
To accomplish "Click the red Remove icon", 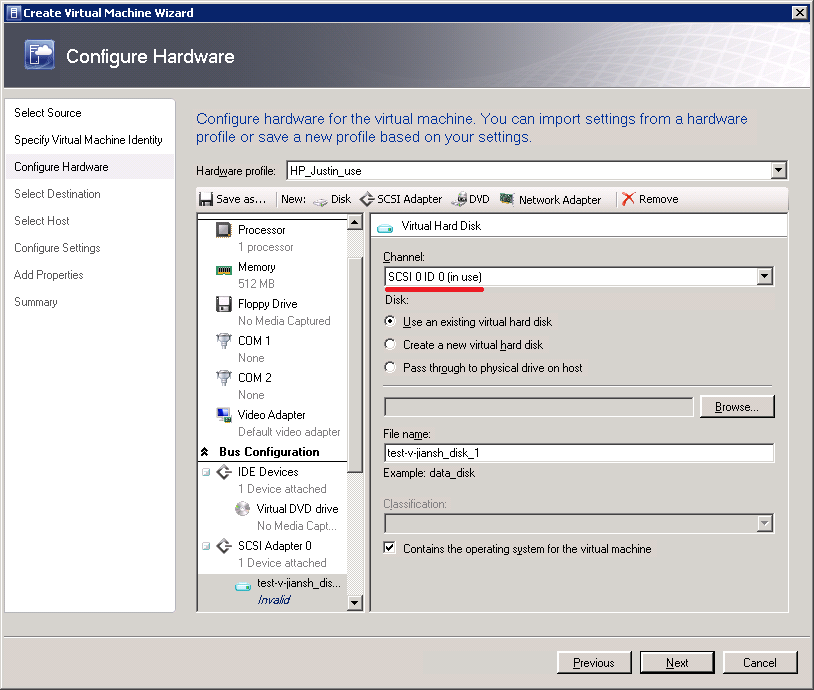I will (x=628, y=199).
